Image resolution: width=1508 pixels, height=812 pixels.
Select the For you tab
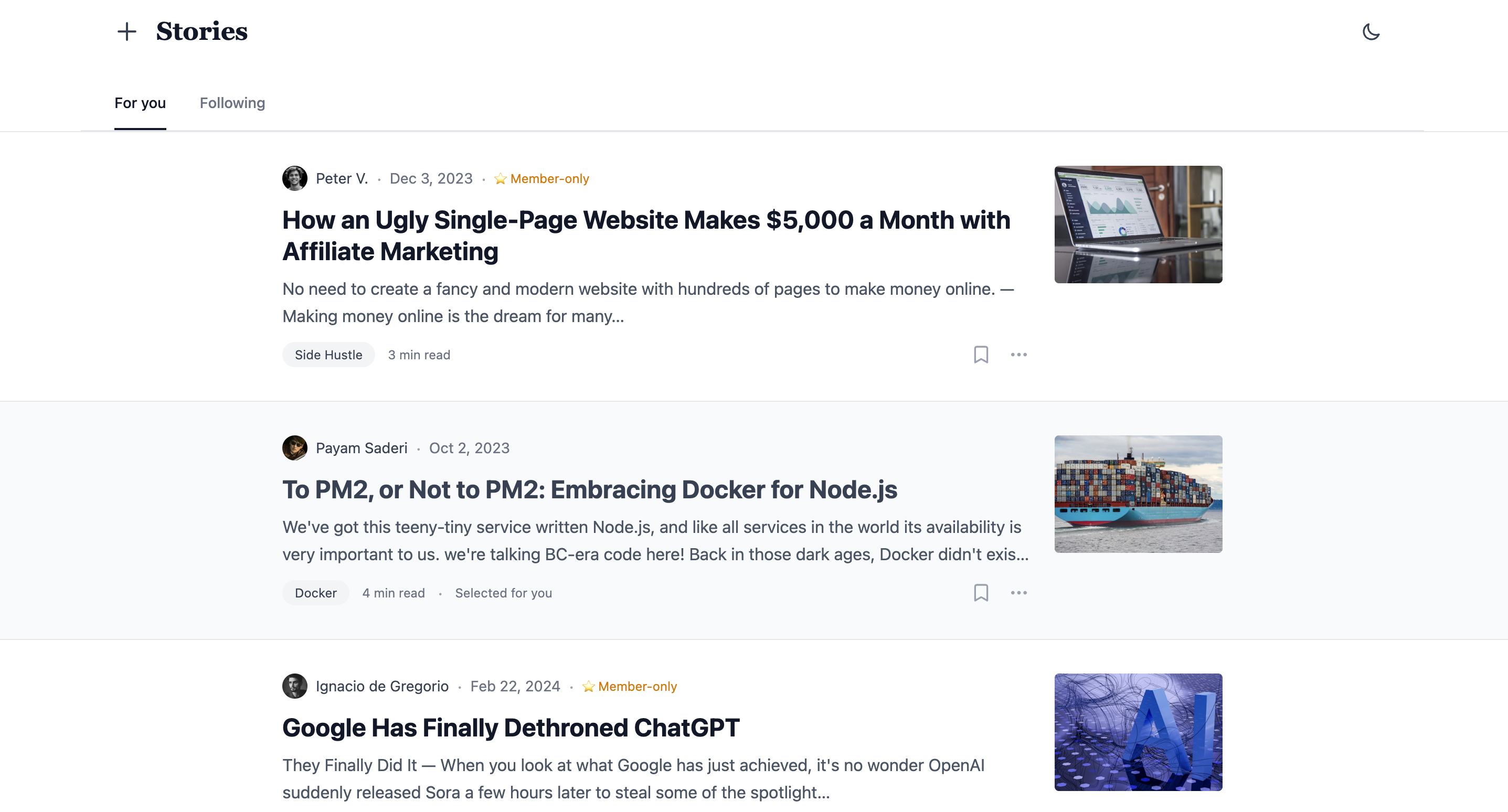(140, 103)
